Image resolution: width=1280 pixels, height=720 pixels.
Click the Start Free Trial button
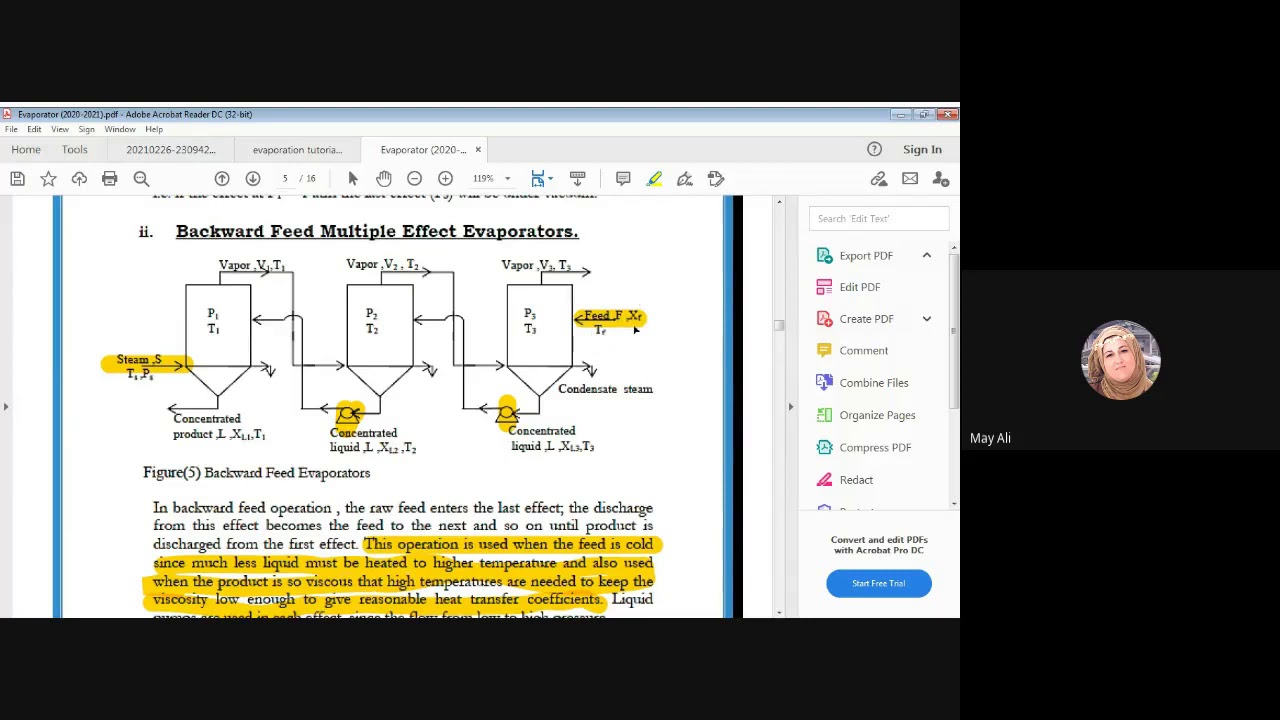tap(879, 583)
